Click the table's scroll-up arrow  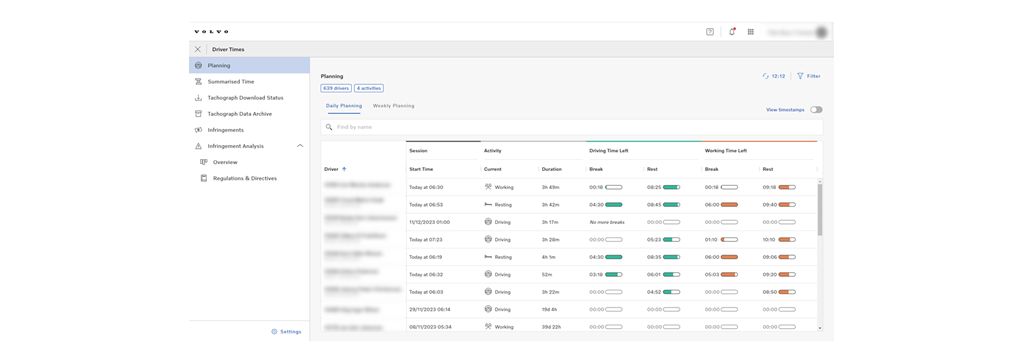coord(820,181)
